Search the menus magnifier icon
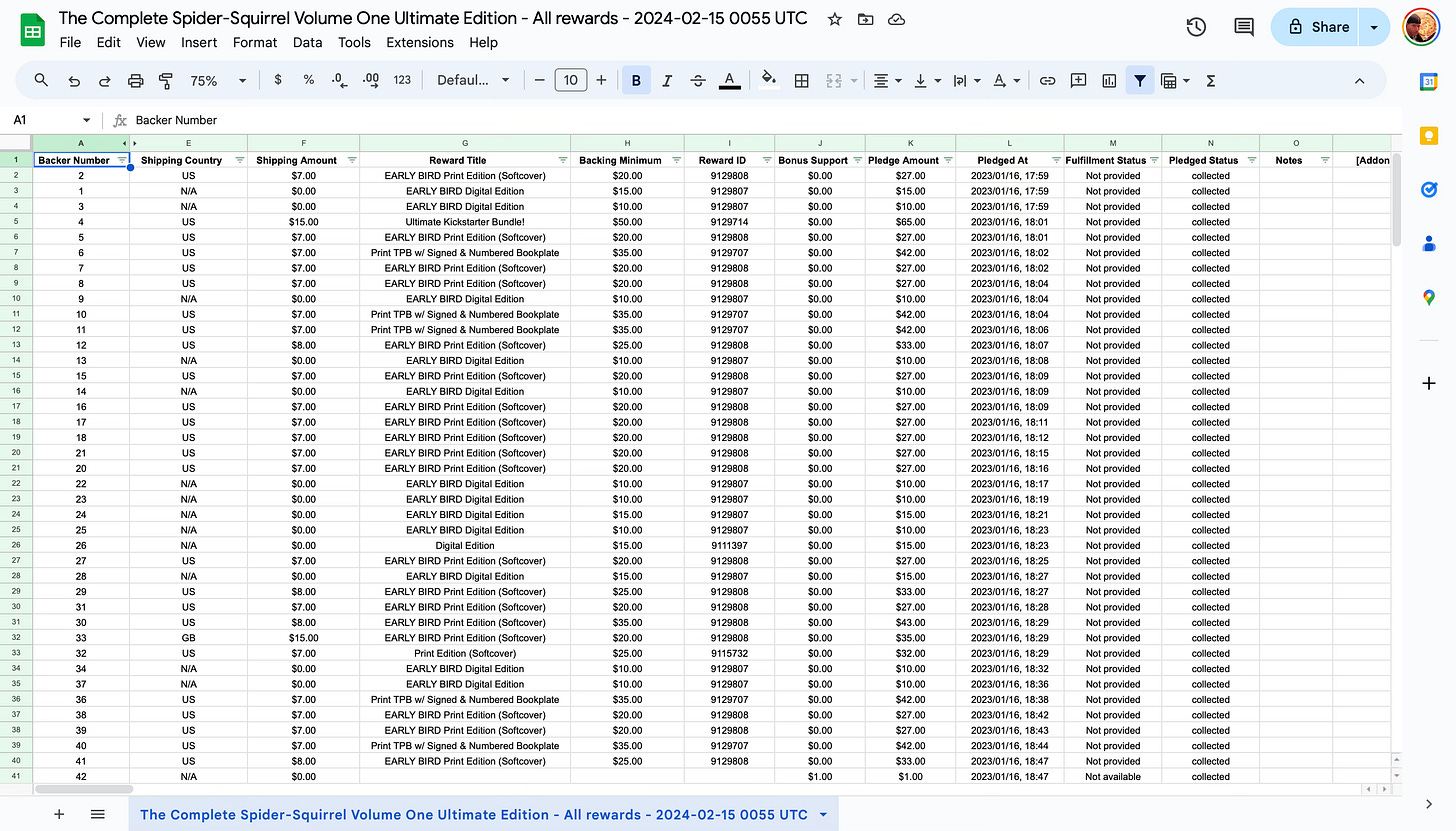1456x831 pixels. pos(41,80)
